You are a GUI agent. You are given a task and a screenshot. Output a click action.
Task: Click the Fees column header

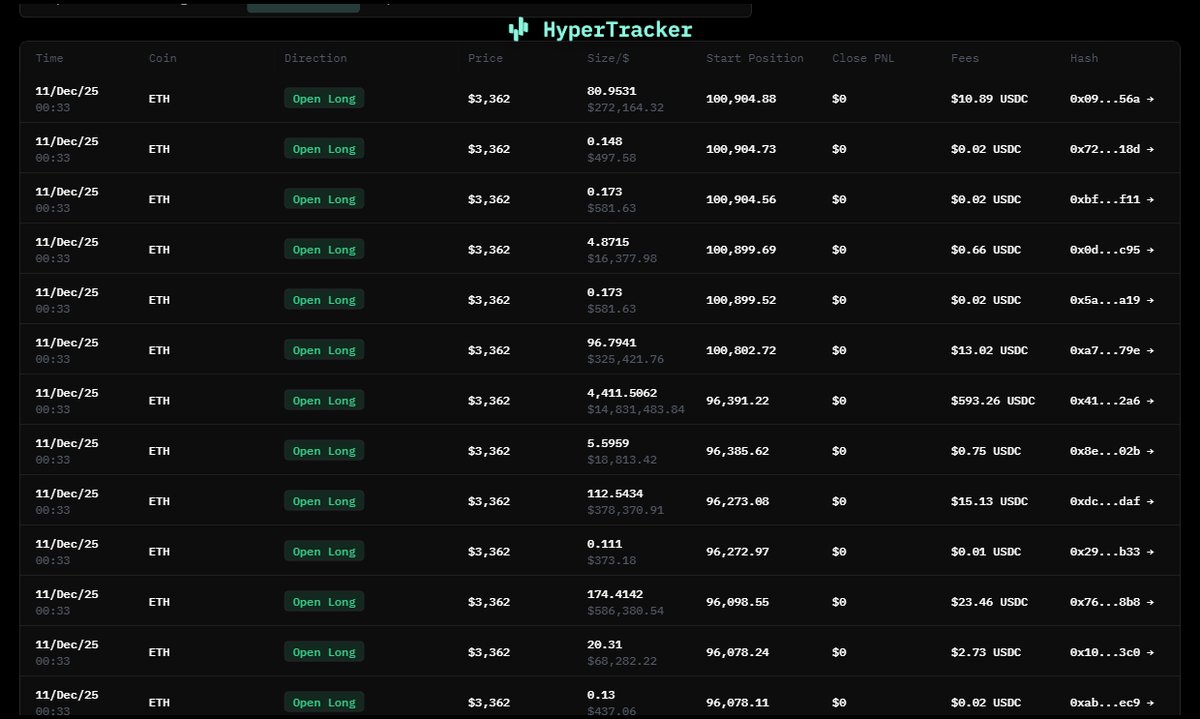click(965, 58)
